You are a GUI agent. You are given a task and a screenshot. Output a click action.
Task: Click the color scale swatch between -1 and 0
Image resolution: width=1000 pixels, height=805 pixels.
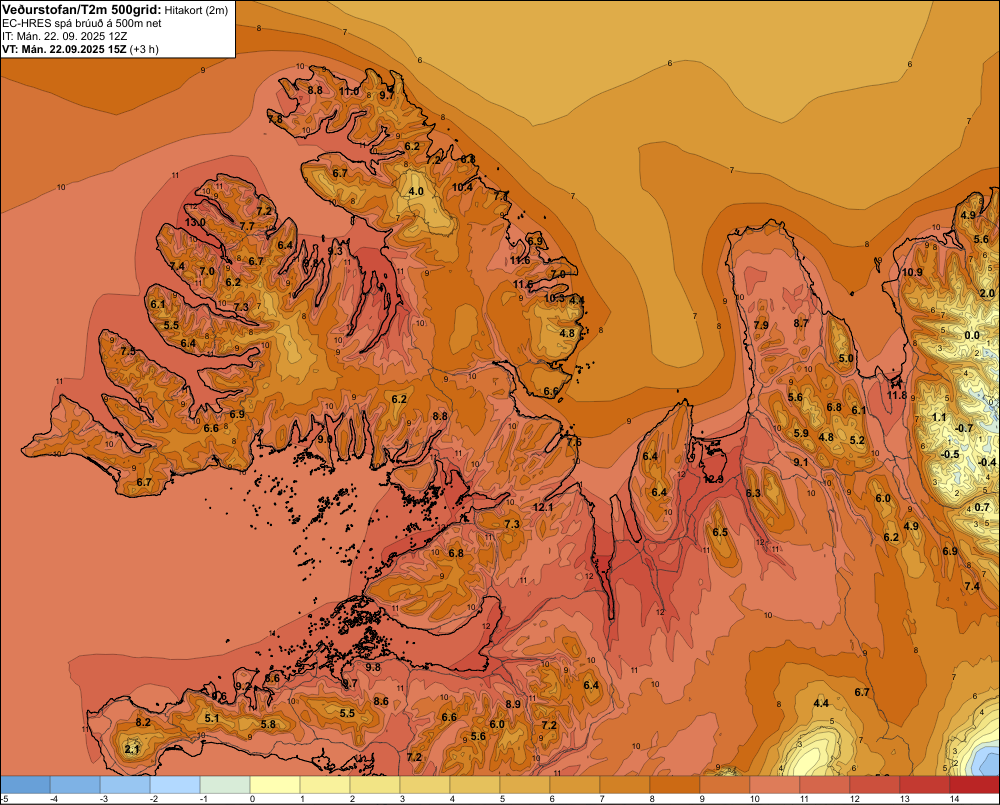tap(225, 785)
